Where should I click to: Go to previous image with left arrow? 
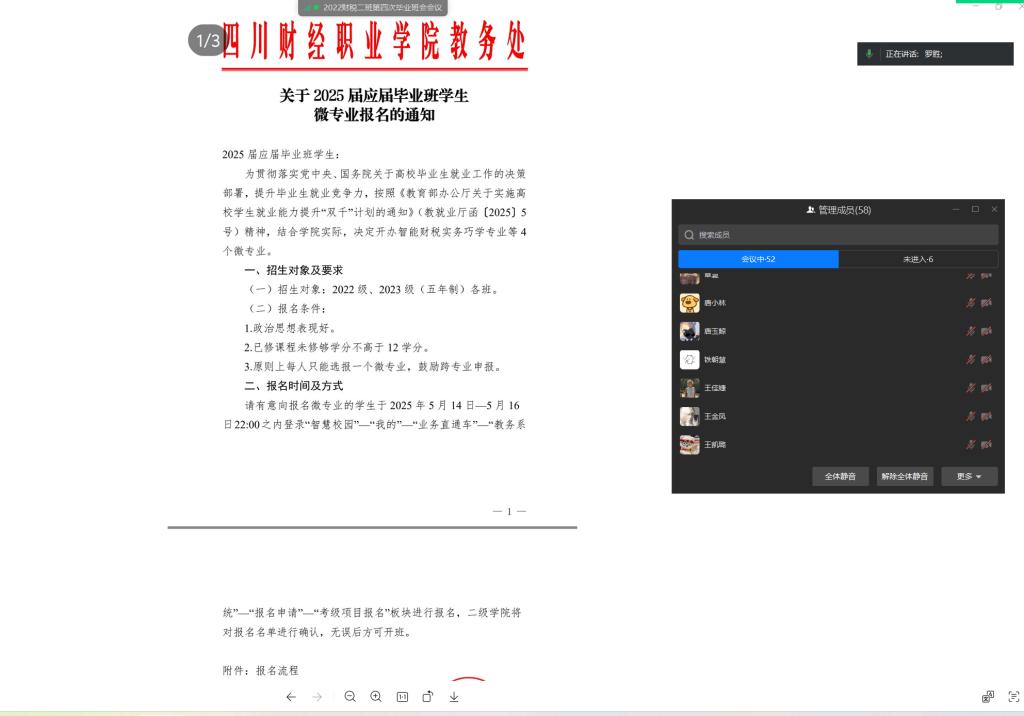click(291, 697)
